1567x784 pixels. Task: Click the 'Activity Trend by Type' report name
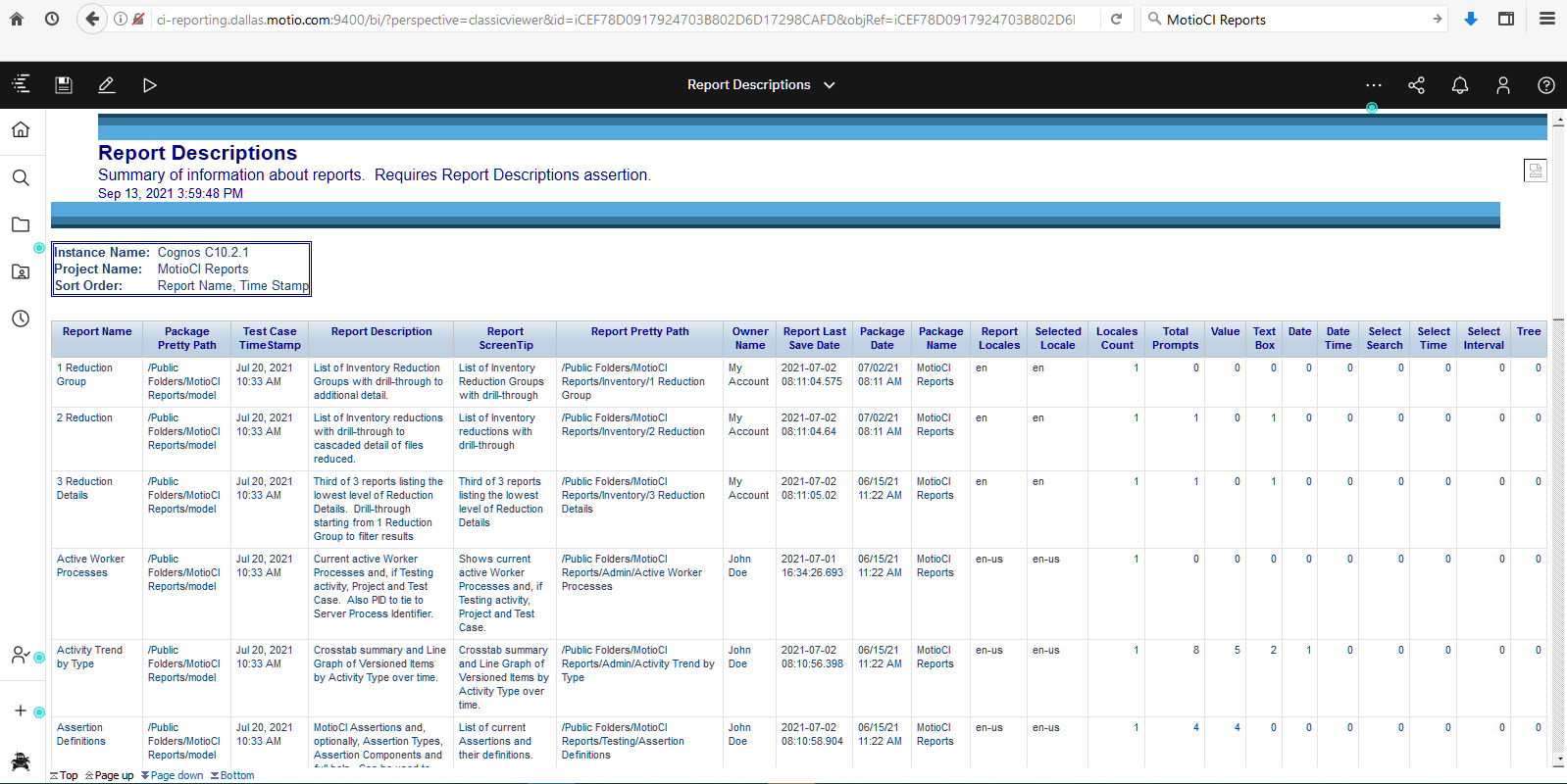[89, 657]
